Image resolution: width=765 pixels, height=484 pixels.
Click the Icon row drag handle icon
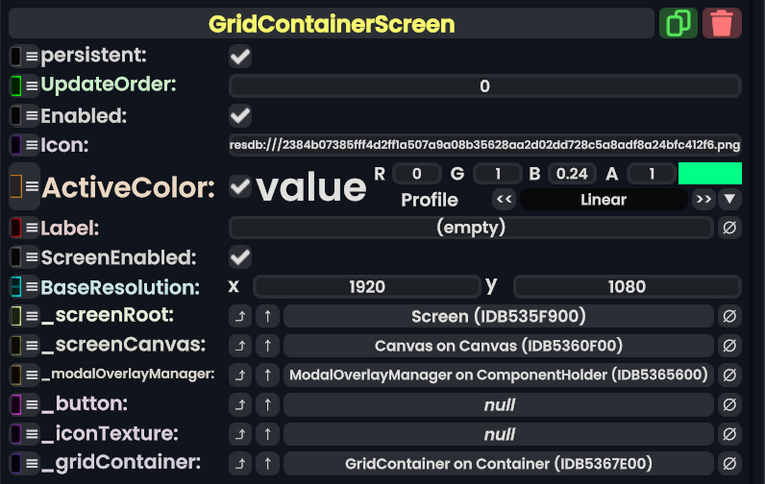[x=32, y=145]
